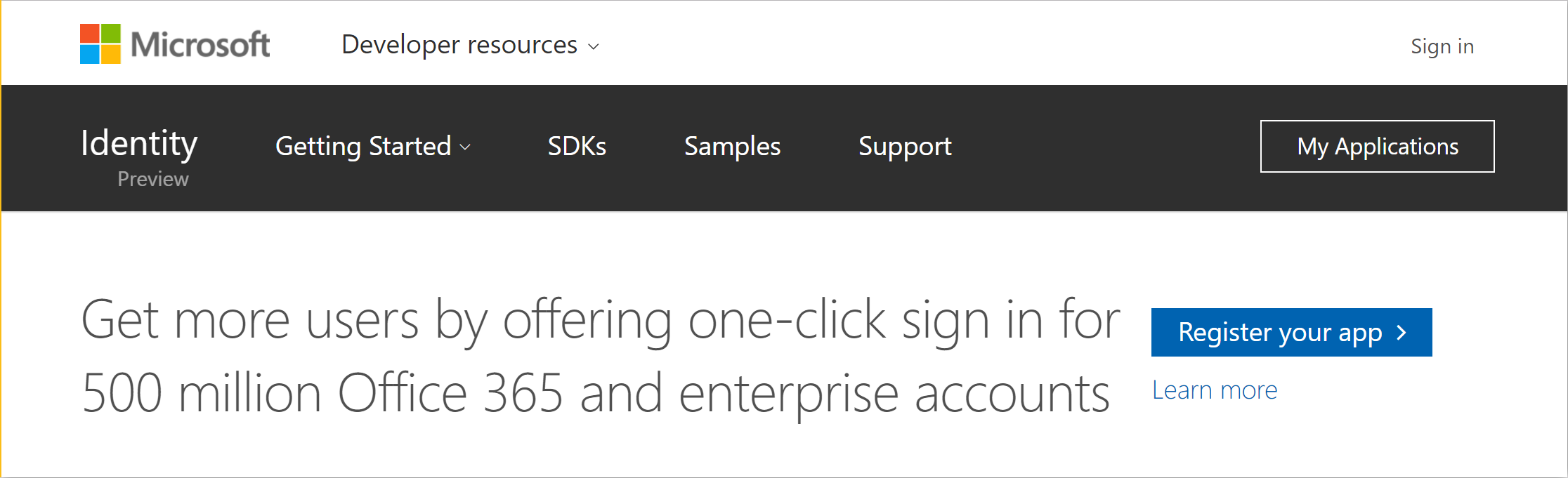Click the Microsoft wordmark text
Image resolution: width=1568 pixels, height=478 pixels.
200,45
